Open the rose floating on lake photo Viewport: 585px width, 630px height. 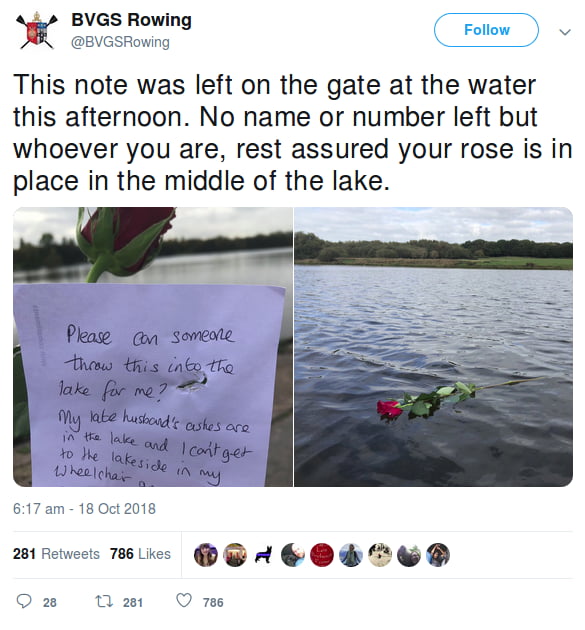(x=434, y=347)
